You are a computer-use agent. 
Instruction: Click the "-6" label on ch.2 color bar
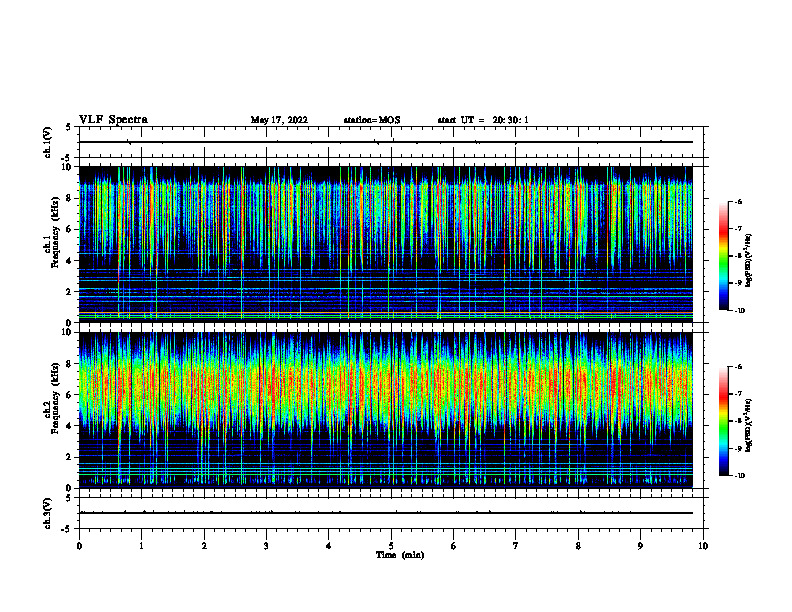pyautogui.click(x=738, y=367)
